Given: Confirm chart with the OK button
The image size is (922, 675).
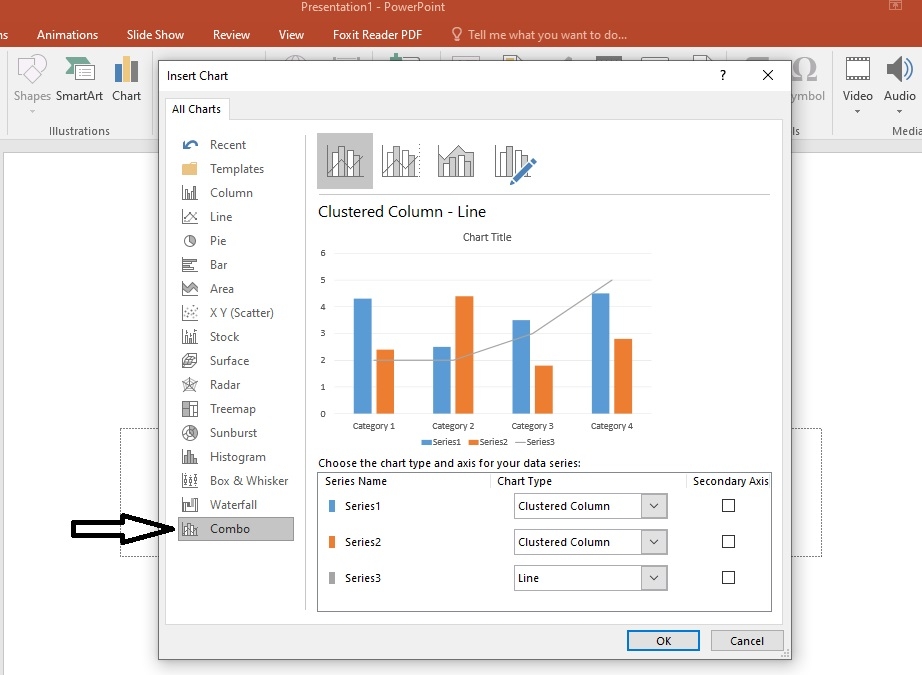Looking at the screenshot, I should (x=663, y=641).
